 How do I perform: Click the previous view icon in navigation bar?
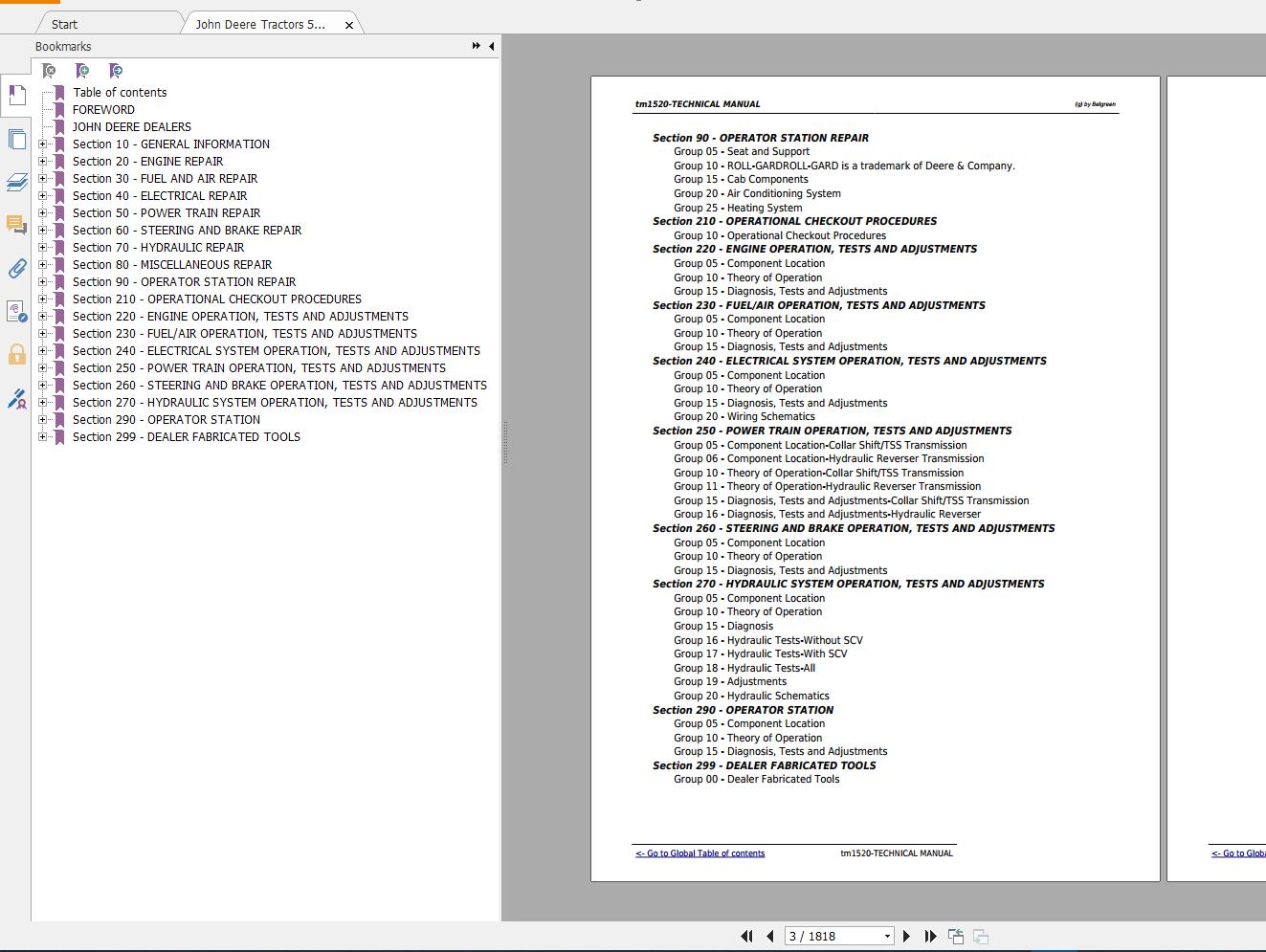click(x=955, y=937)
